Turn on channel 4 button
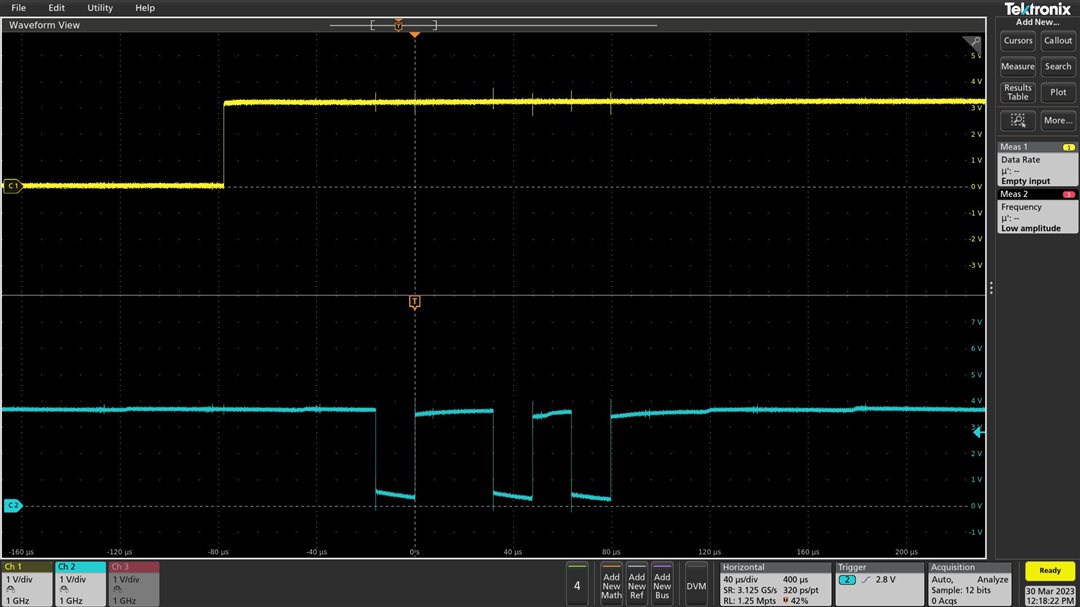 (x=577, y=585)
